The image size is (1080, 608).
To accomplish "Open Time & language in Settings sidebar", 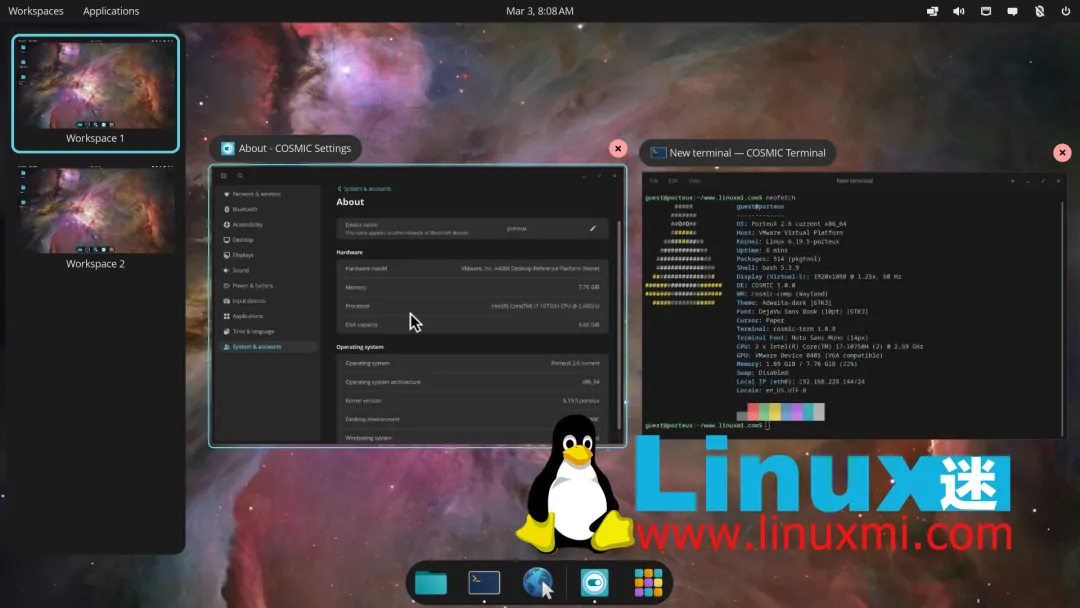I will 265,331.
